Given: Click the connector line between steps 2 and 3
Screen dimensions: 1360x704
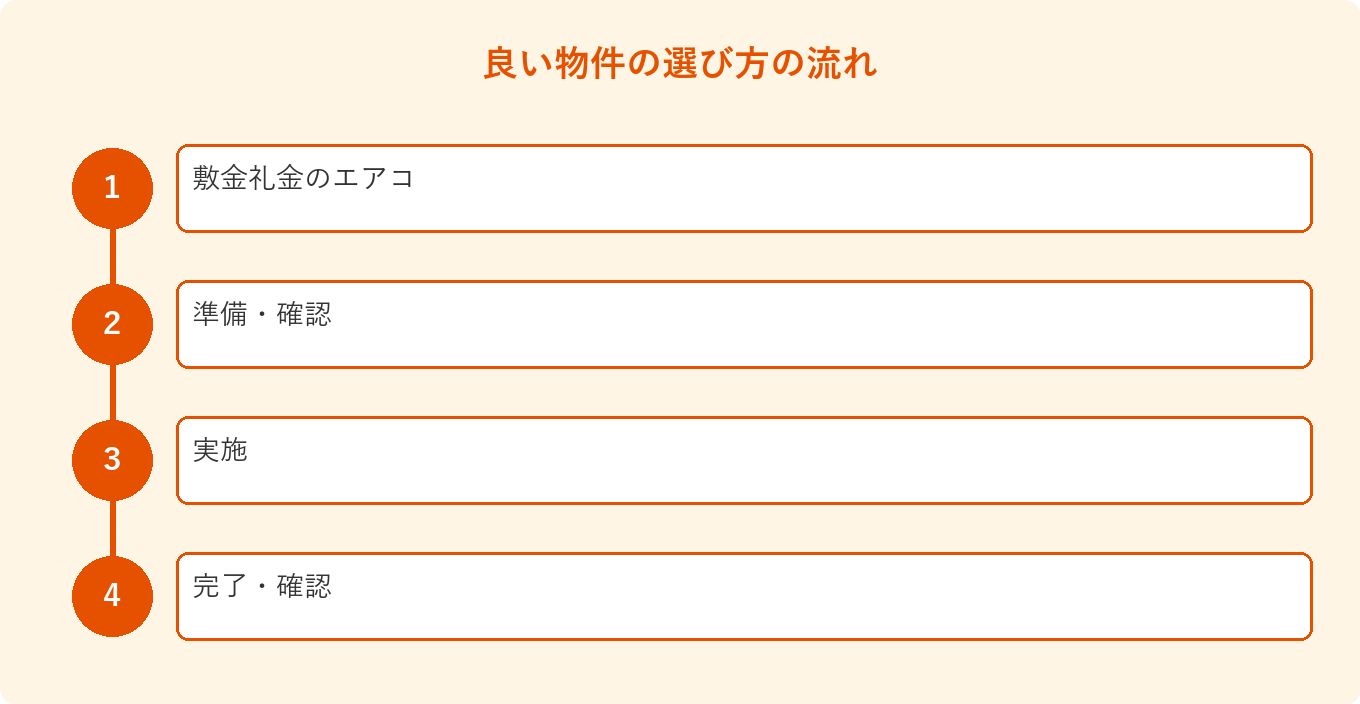Looking at the screenshot, I should point(112,392).
